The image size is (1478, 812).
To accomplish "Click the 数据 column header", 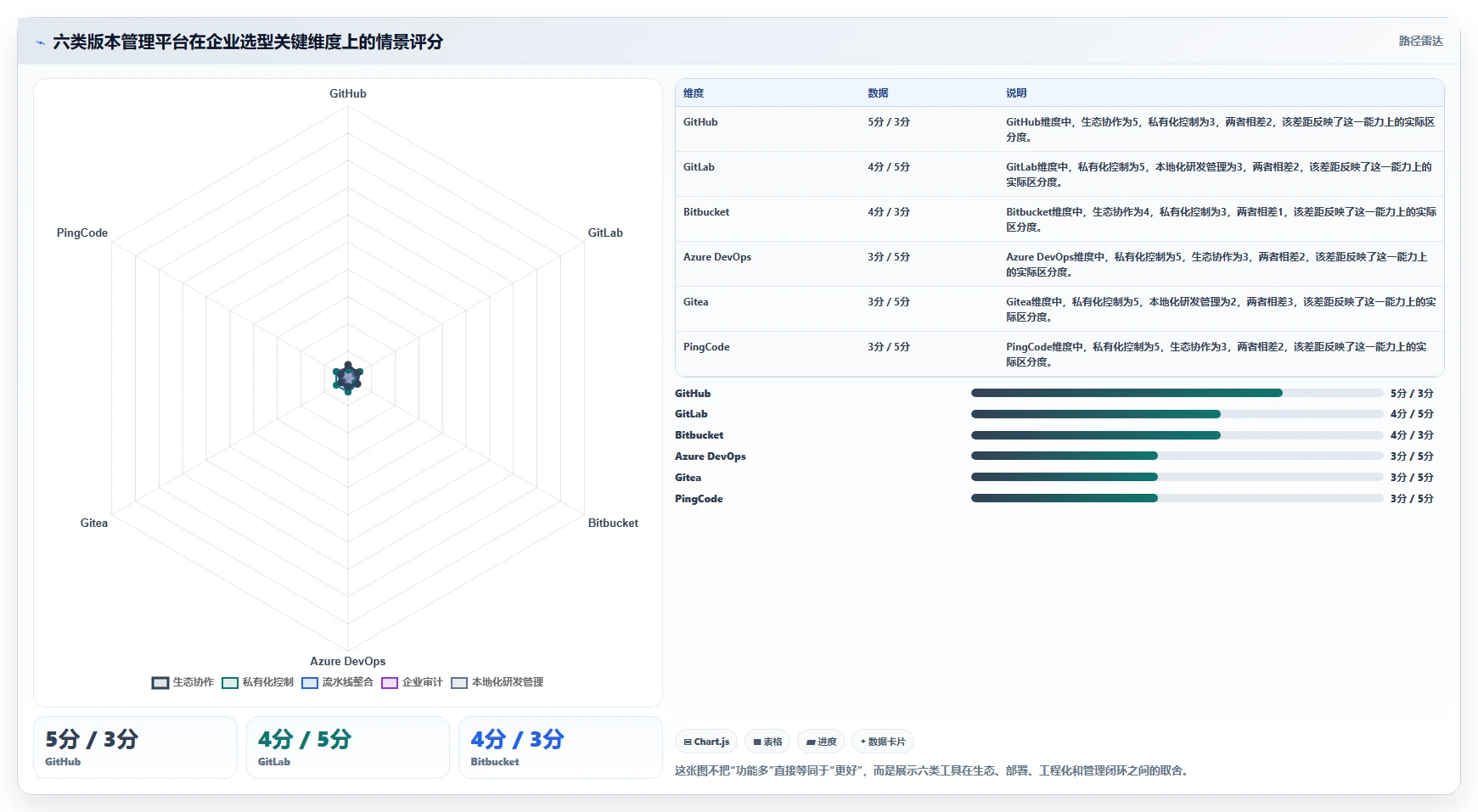I will pyautogui.click(x=878, y=93).
